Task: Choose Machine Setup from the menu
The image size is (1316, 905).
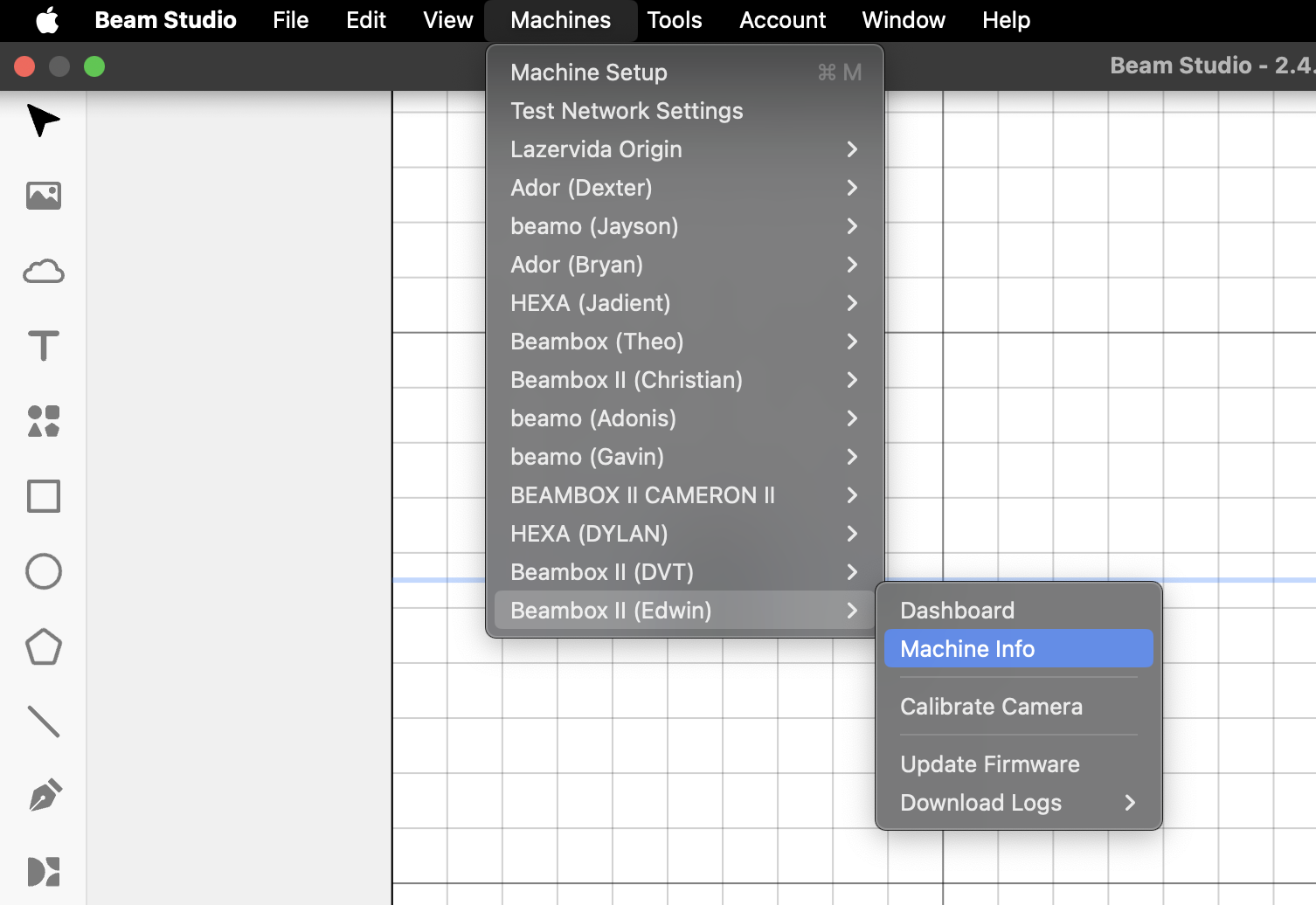Action: 685,73
